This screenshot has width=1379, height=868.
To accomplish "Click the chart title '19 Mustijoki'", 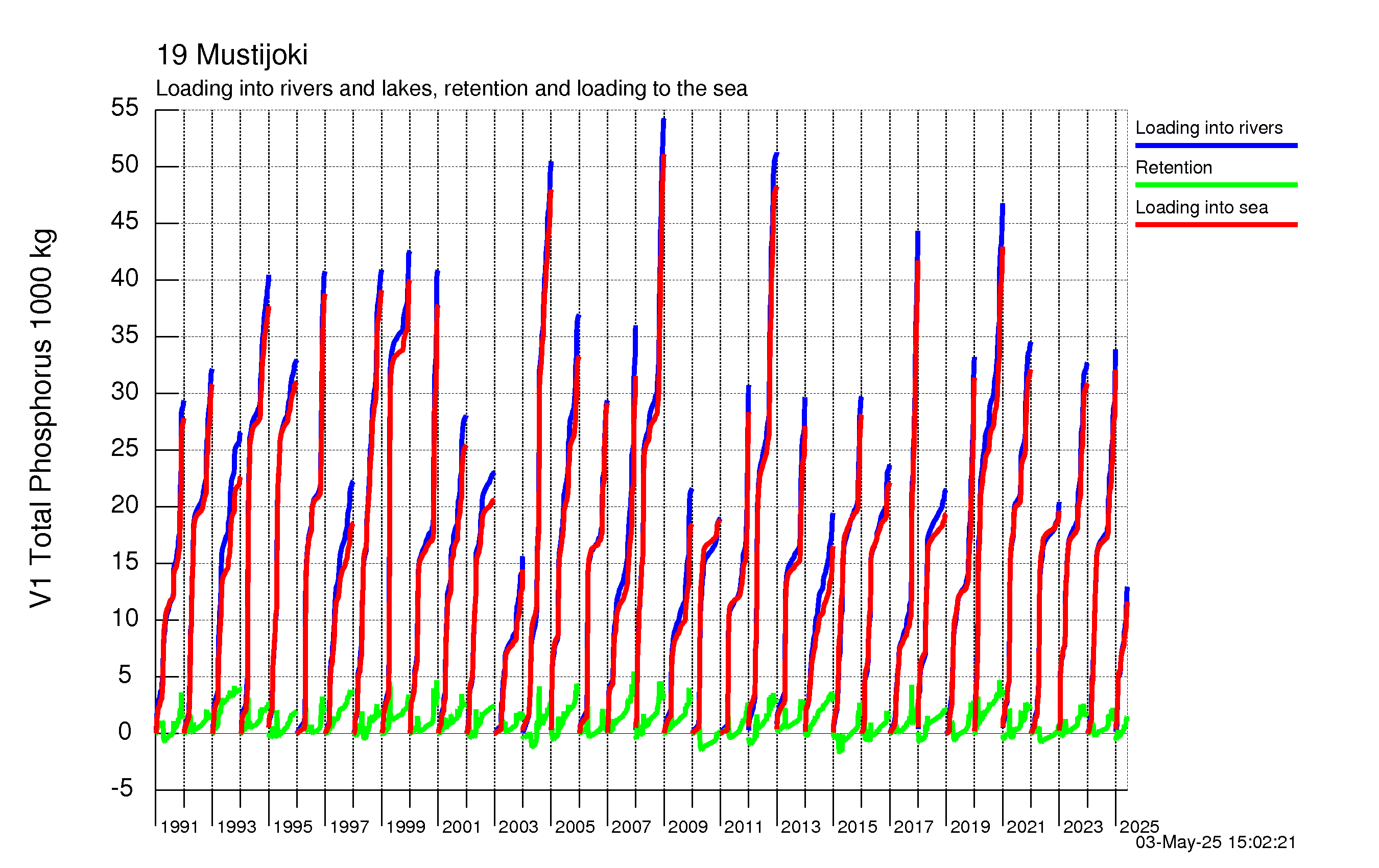I will [232, 56].
